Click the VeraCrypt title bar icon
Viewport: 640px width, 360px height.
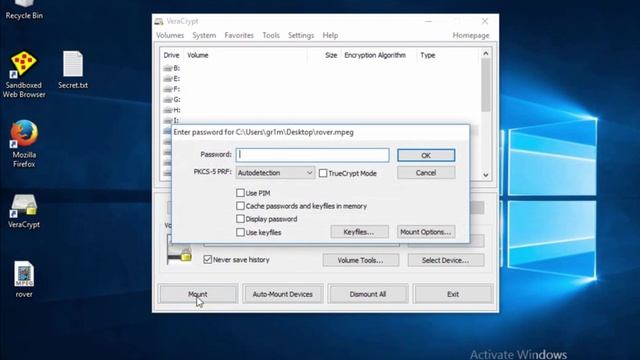click(159, 21)
